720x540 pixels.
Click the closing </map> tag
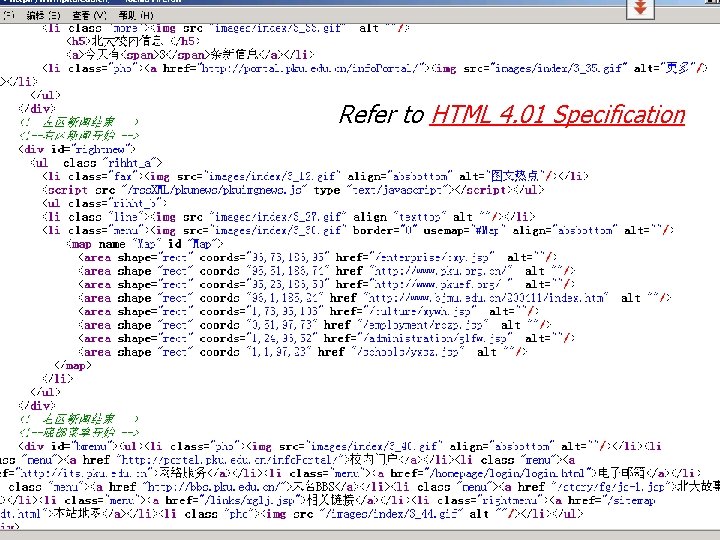[73, 366]
